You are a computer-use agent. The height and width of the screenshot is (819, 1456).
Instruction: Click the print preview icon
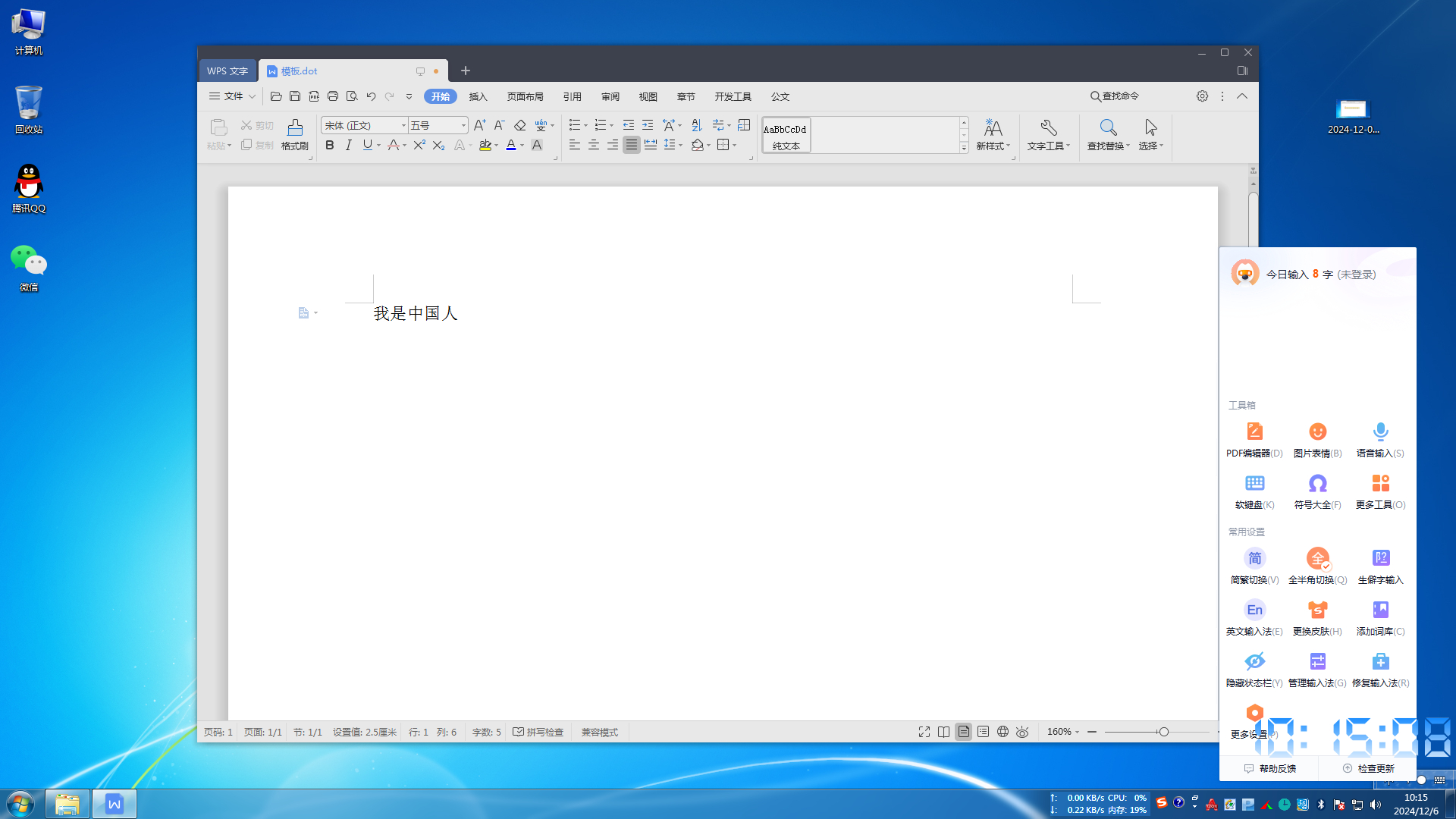click(352, 96)
